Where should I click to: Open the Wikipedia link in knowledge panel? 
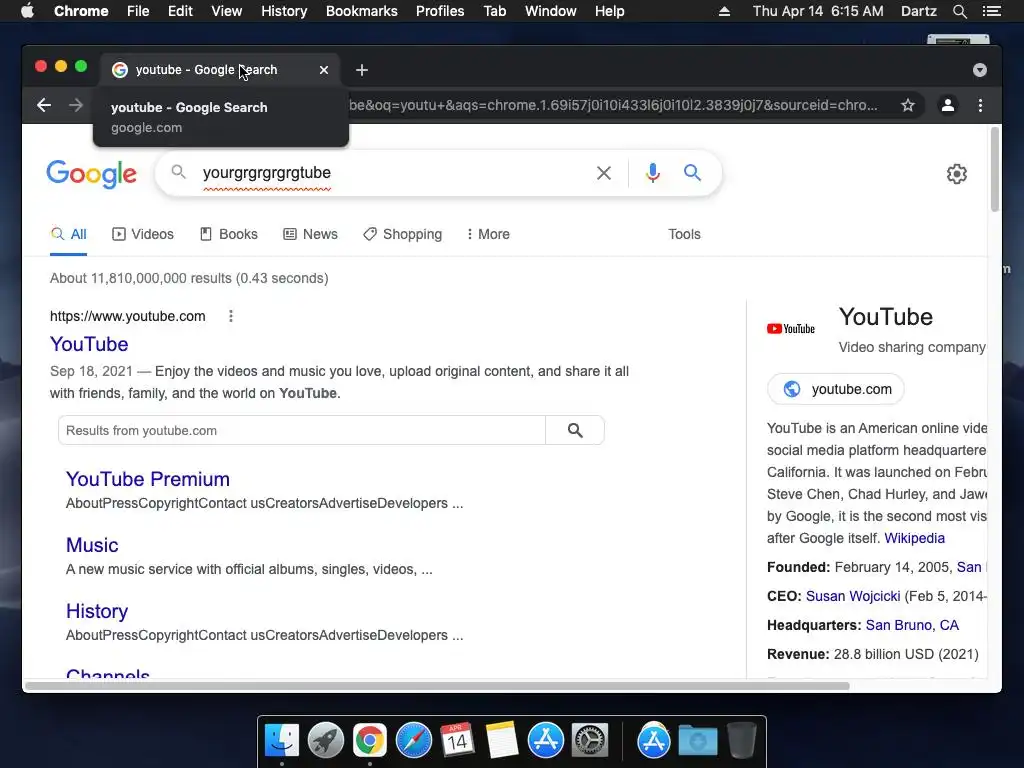pos(914,538)
